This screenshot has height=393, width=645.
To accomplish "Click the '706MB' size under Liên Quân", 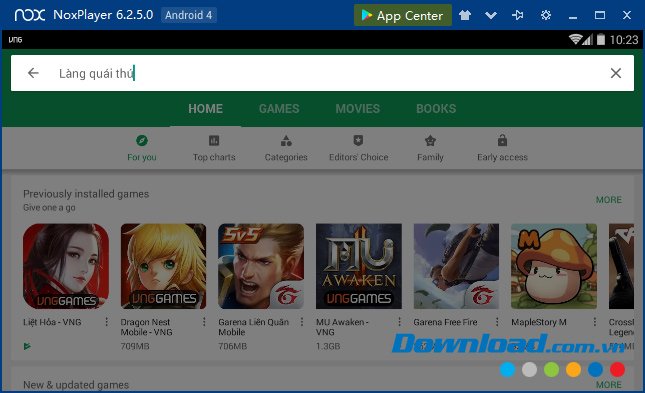I will (232, 346).
